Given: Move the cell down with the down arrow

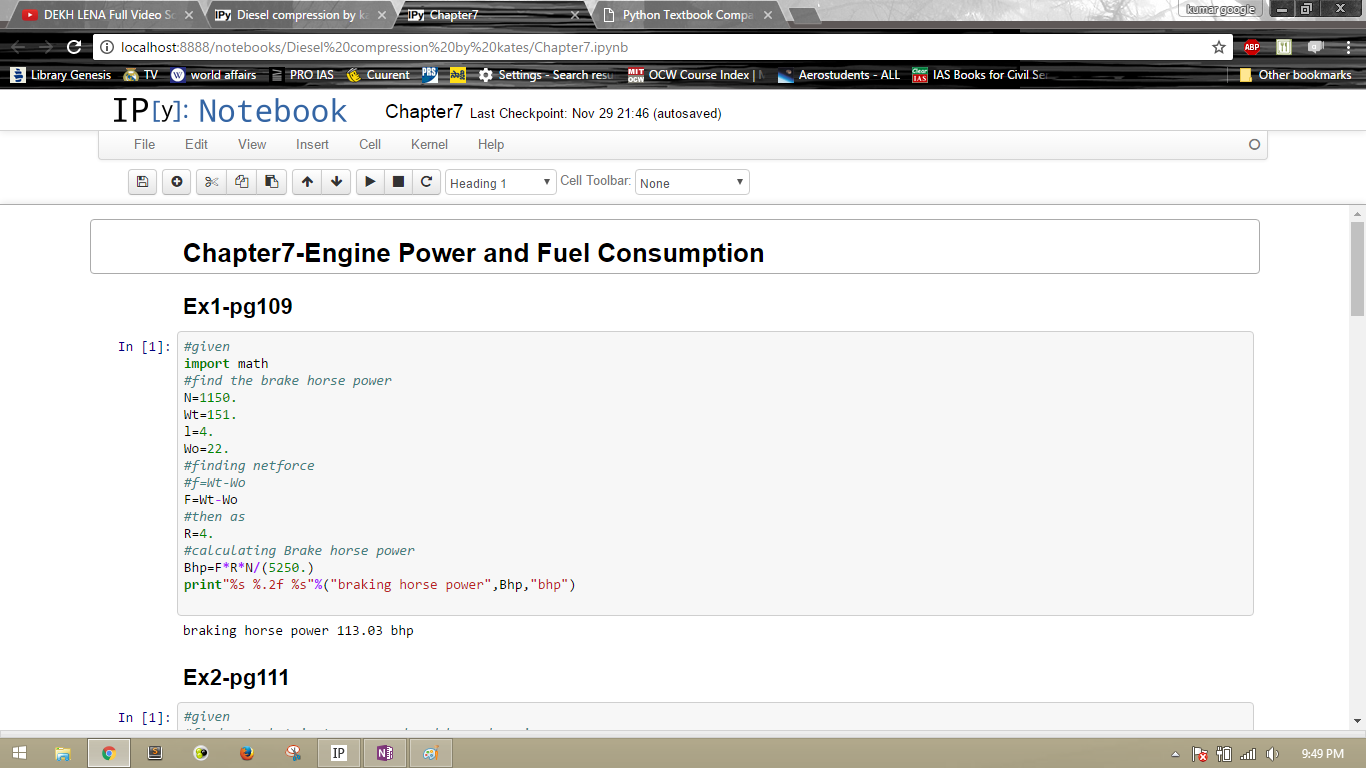Looking at the screenshot, I should (336, 182).
